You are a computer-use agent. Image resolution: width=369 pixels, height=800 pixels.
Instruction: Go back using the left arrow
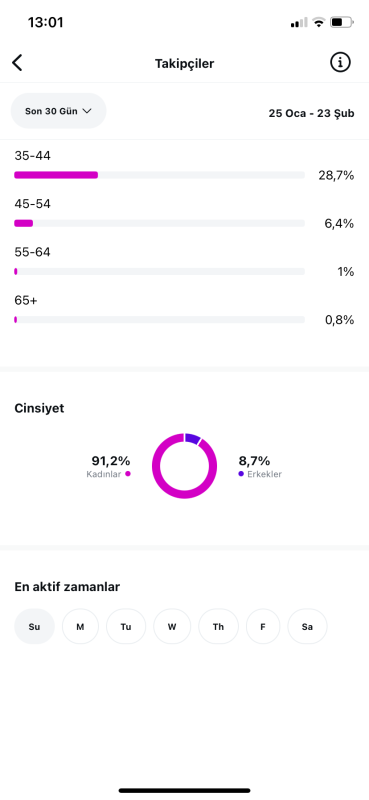[17, 63]
